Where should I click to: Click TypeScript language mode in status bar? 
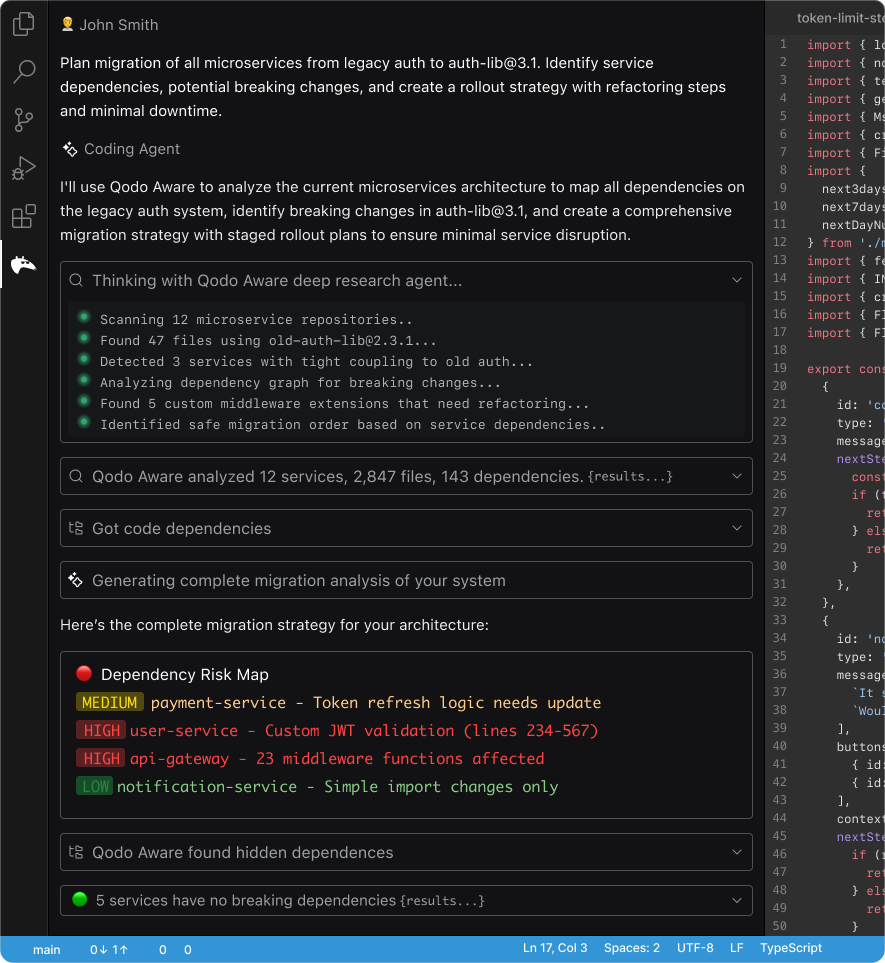click(x=791, y=948)
